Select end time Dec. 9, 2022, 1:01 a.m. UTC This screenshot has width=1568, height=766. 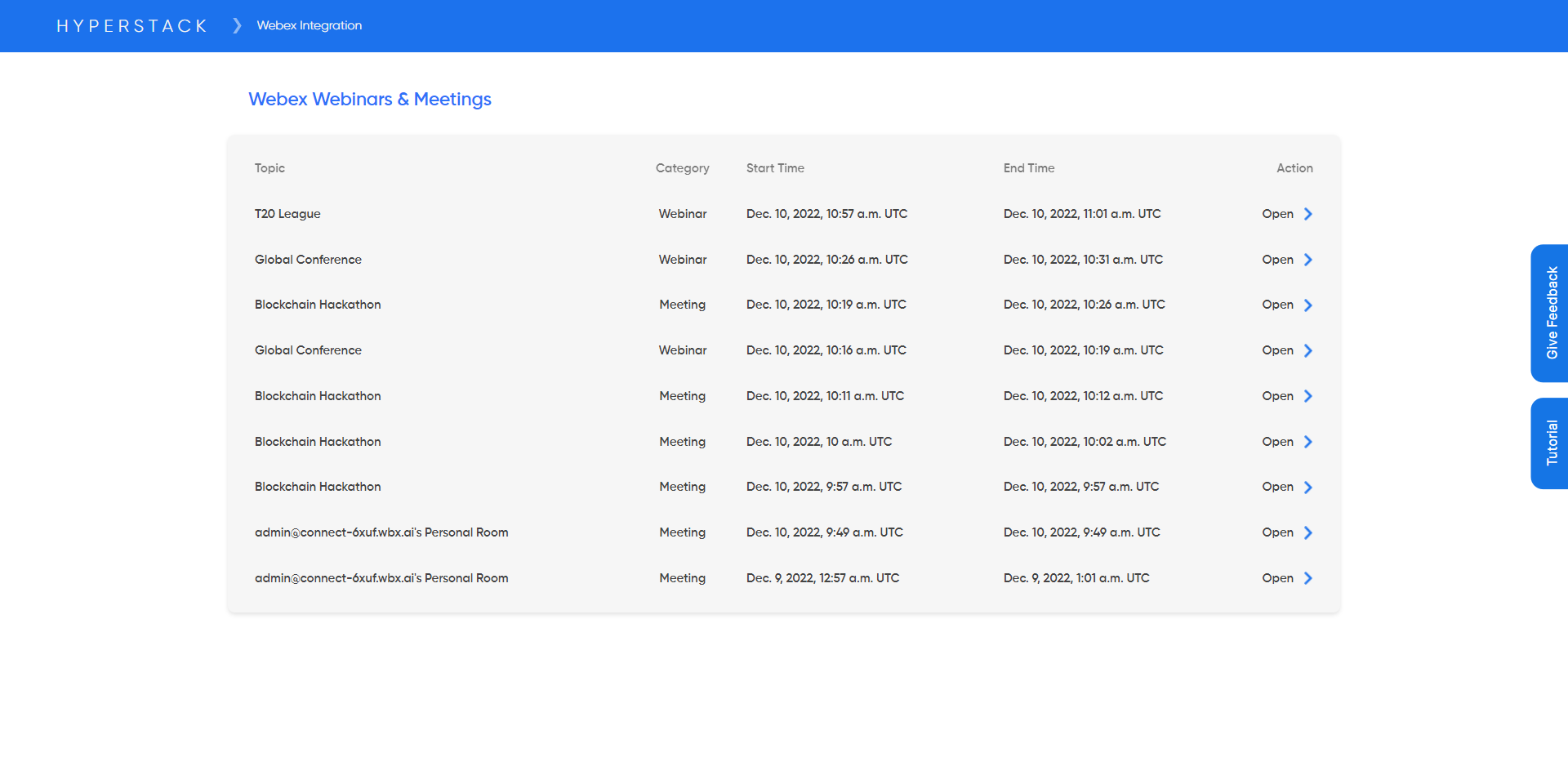click(x=1076, y=578)
